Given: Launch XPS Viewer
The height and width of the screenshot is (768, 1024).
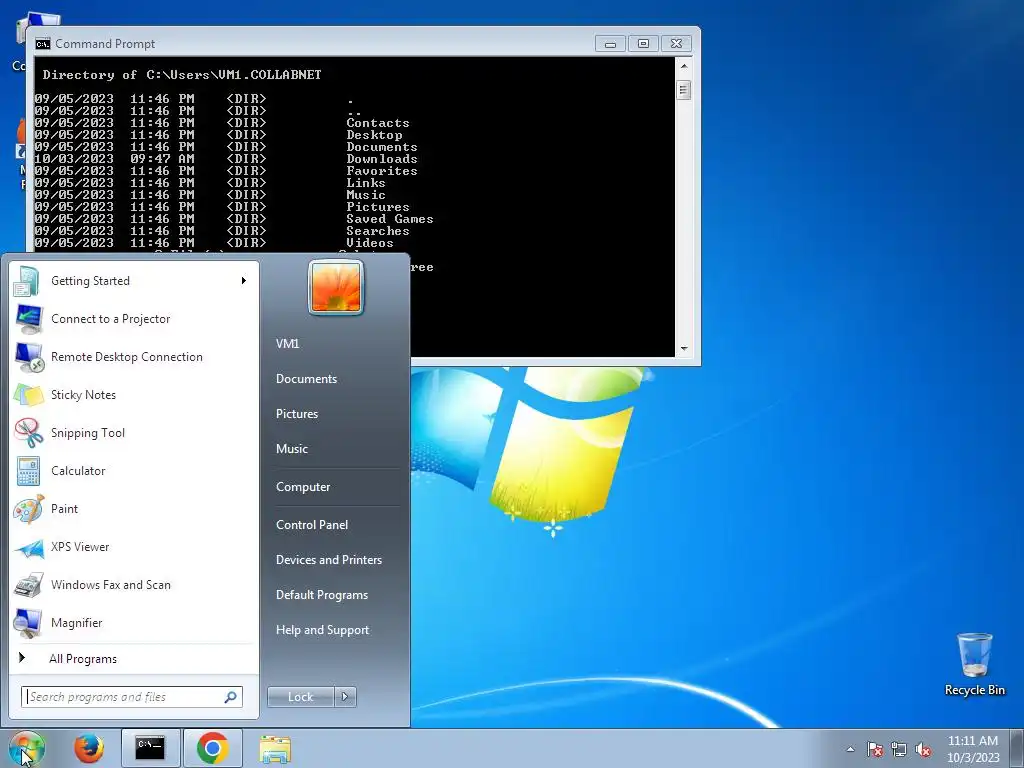Looking at the screenshot, I should [134, 547].
